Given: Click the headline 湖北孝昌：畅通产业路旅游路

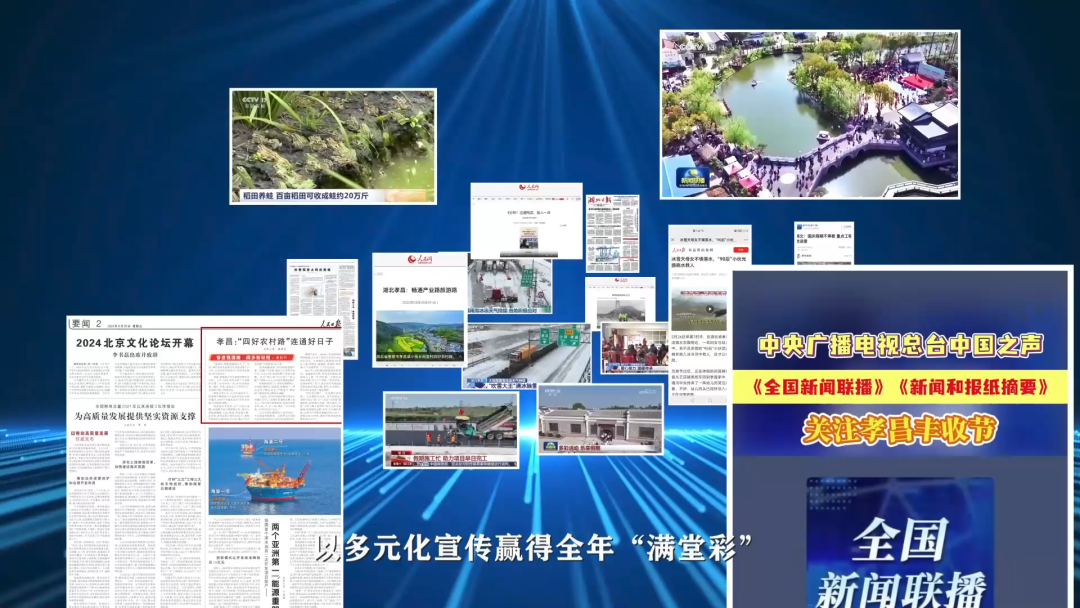Looking at the screenshot, I should 420,290.
